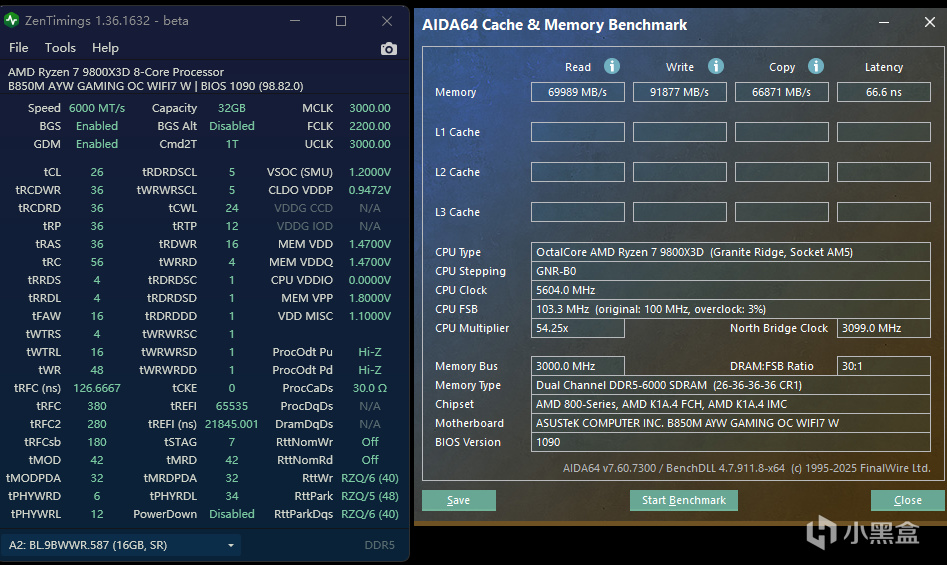Click the Memory Latency result field
The image size is (947, 565).
pos(883,92)
